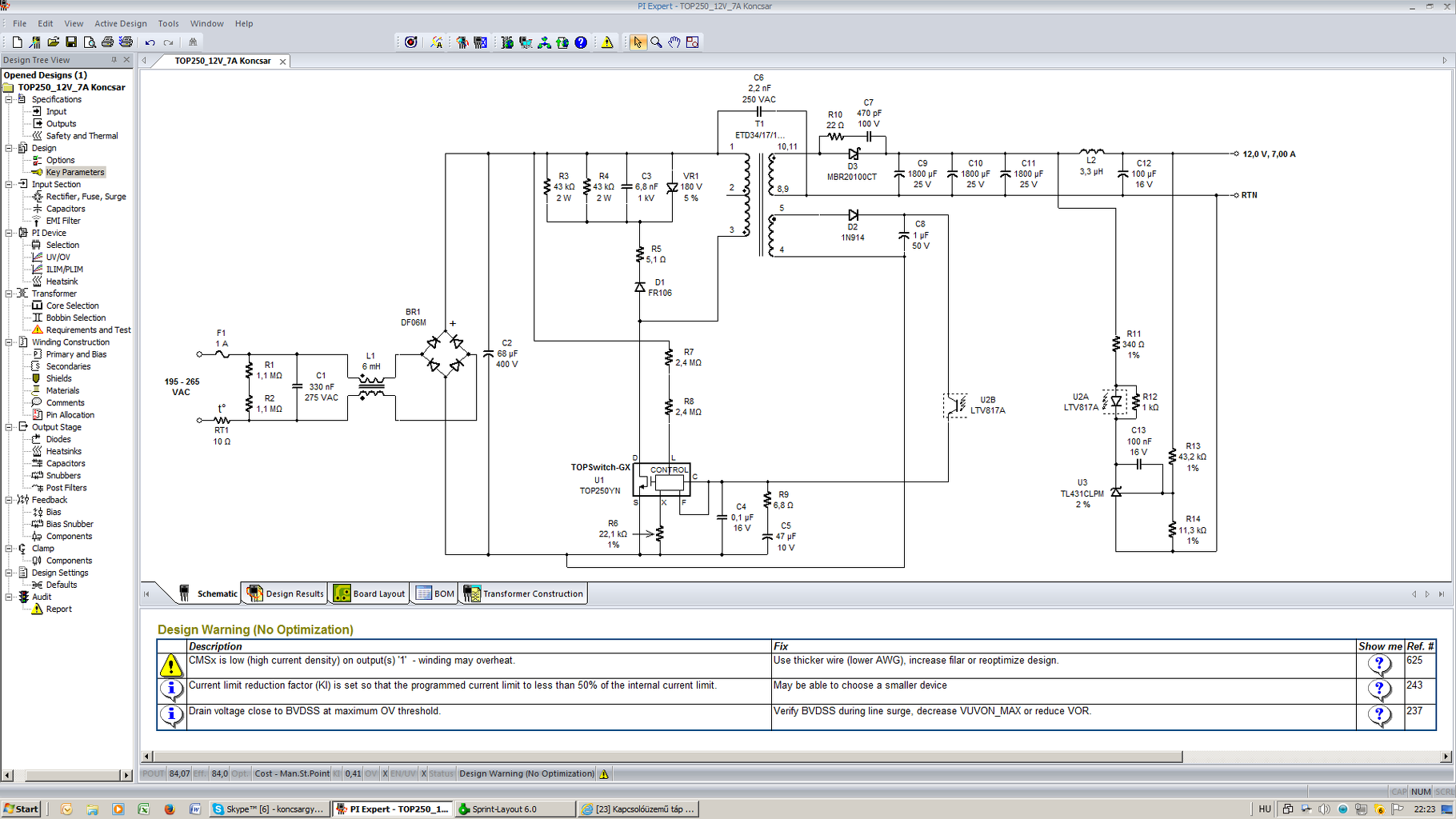Click the yellow warning icon beside CMSx description
This screenshot has width=1456, height=819.
pyautogui.click(x=171, y=665)
